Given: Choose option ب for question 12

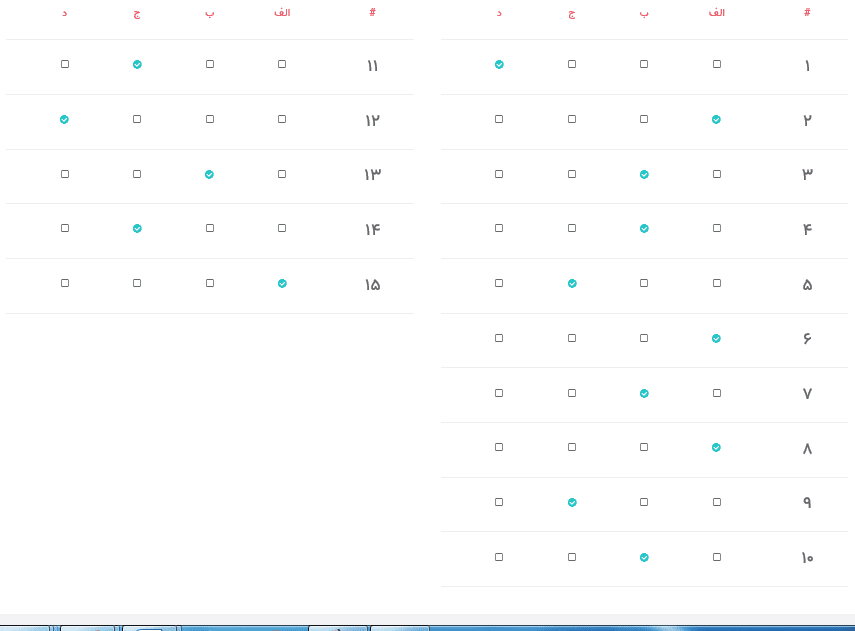Looking at the screenshot, I should 210,119.
